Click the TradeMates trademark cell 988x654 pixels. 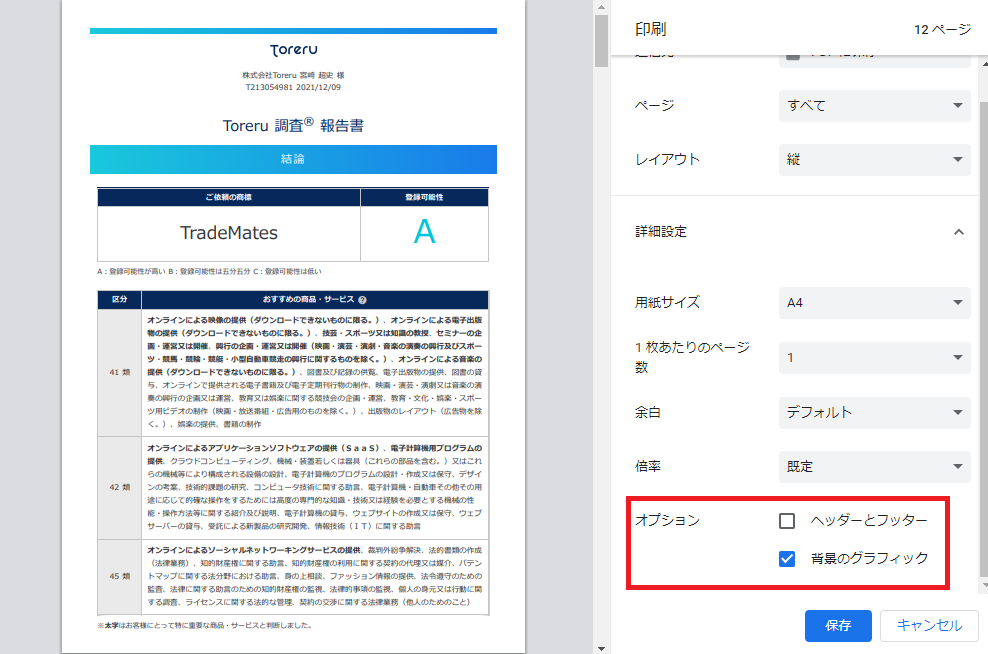click(229, 233)
